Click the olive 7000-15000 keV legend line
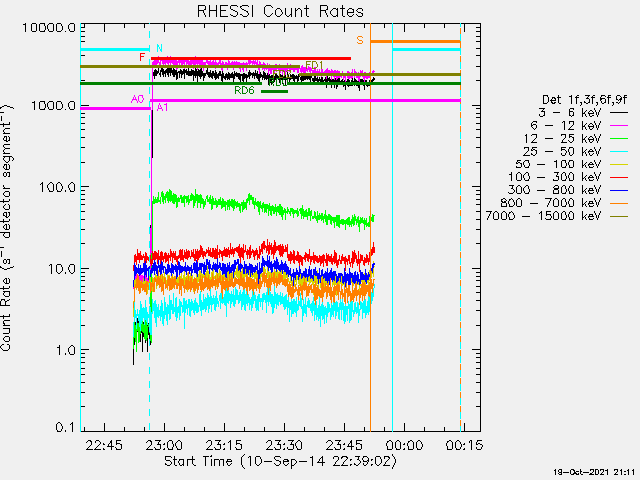This screenshot has width=640, height=480. [x=619, y=216]
